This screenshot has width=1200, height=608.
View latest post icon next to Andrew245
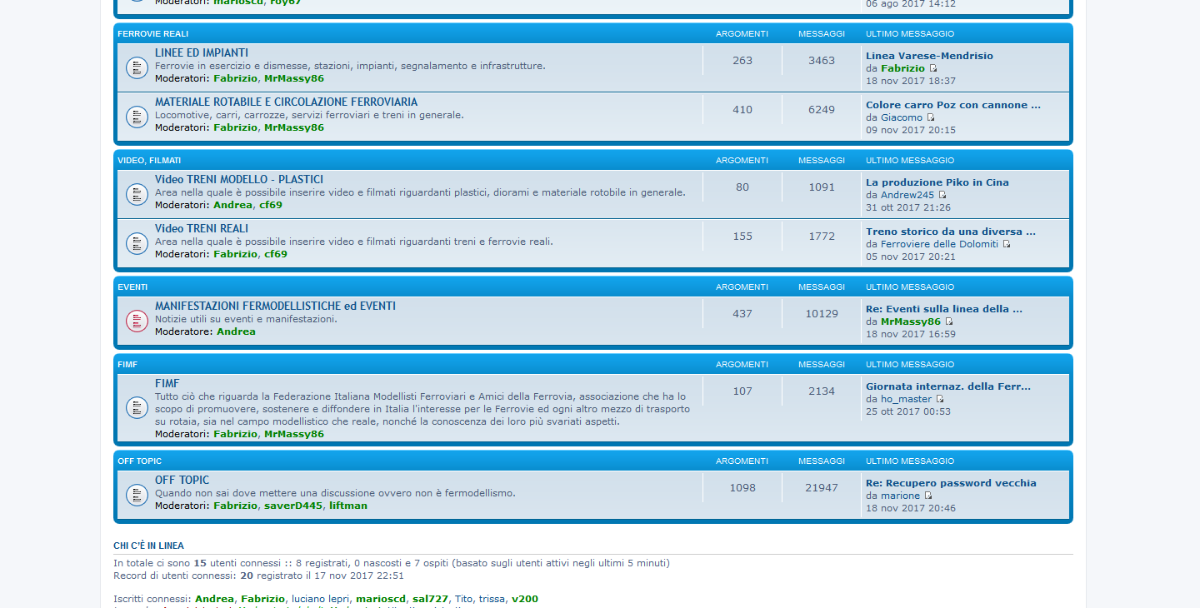pos(942,195)
